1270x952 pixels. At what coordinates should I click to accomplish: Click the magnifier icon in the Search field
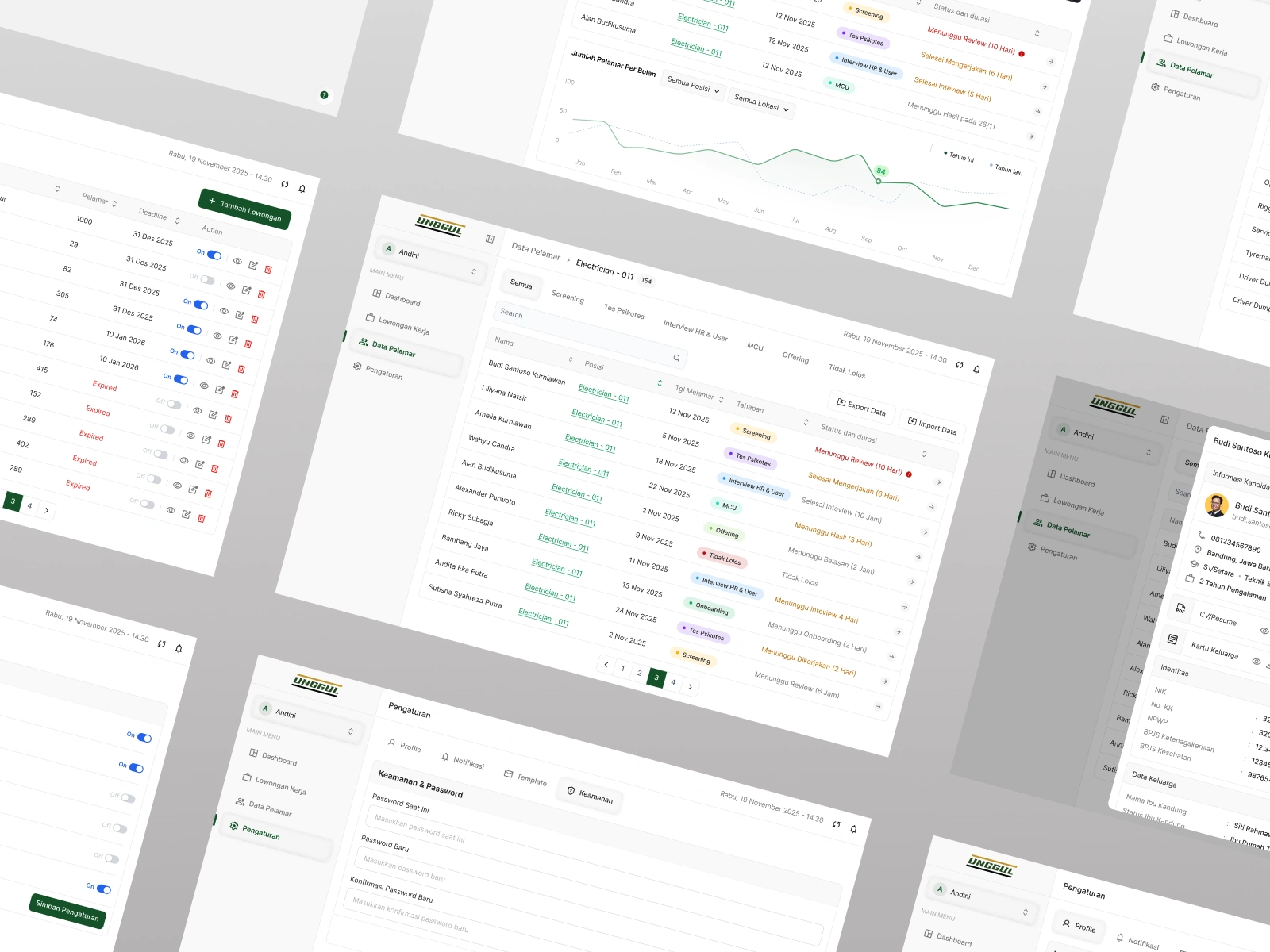tap(677, 359)
